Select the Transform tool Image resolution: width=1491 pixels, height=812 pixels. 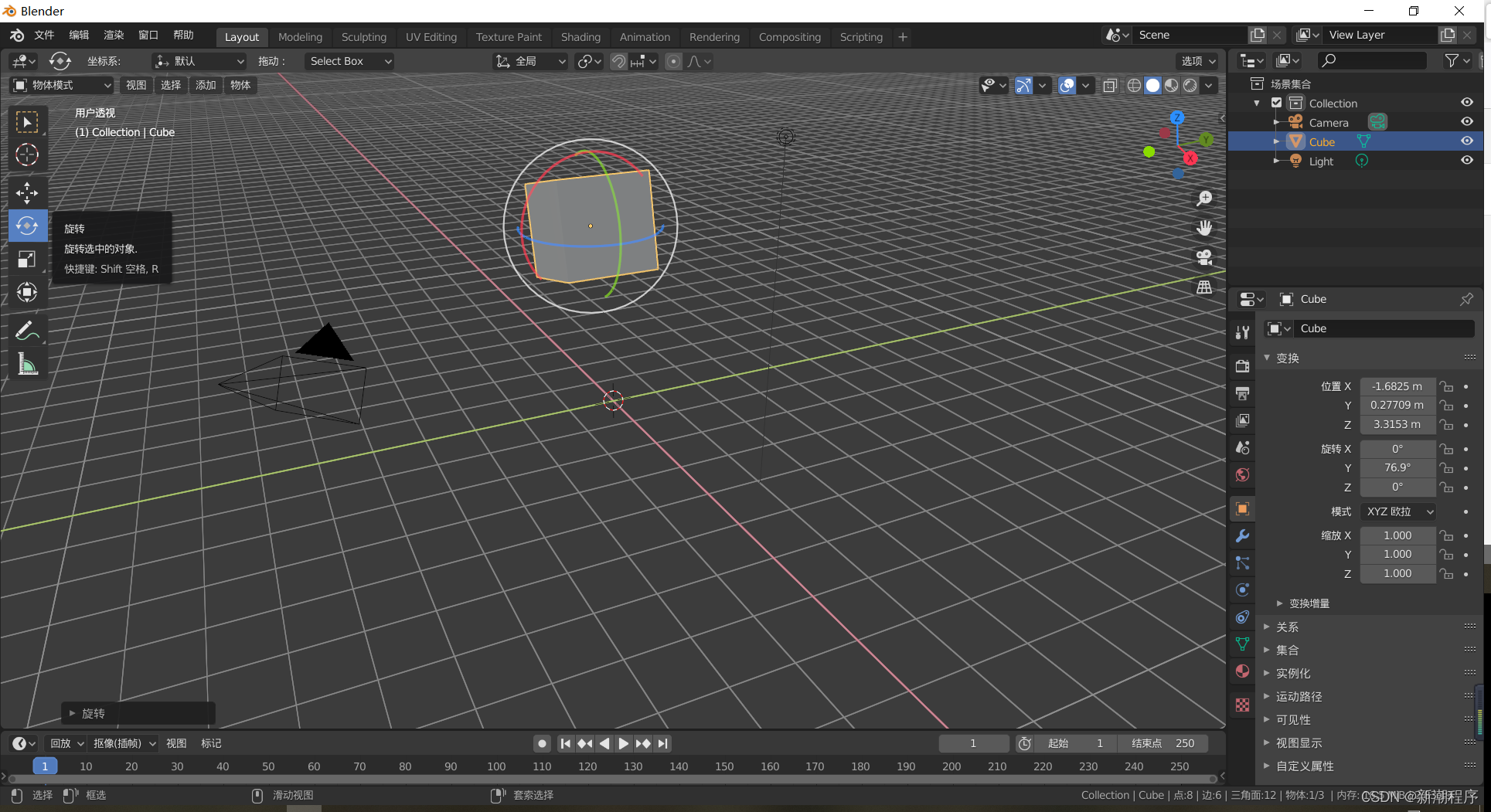click(x=27, y=292)
